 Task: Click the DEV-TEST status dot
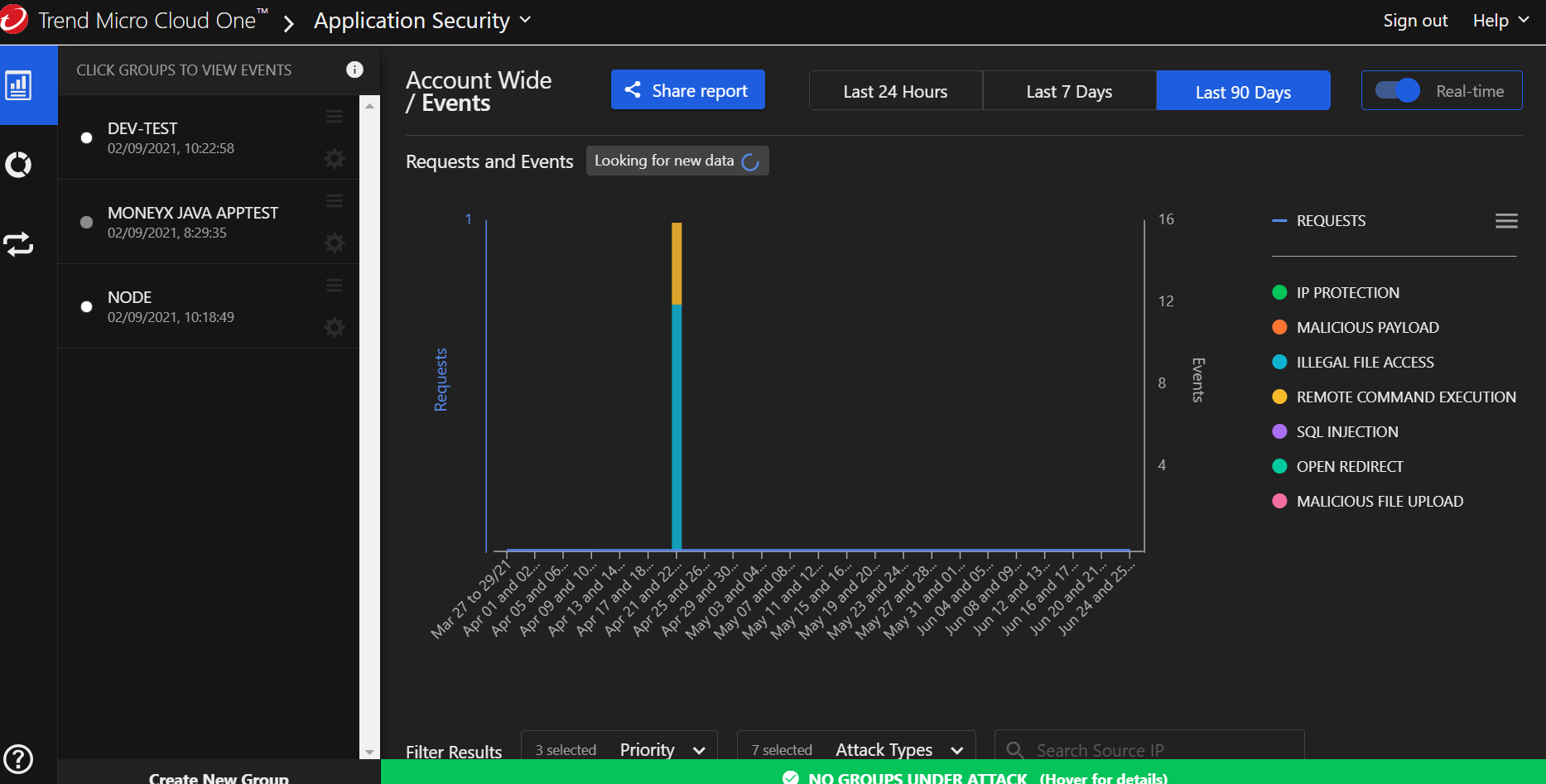pyautogui.click(x=86, y=138)
